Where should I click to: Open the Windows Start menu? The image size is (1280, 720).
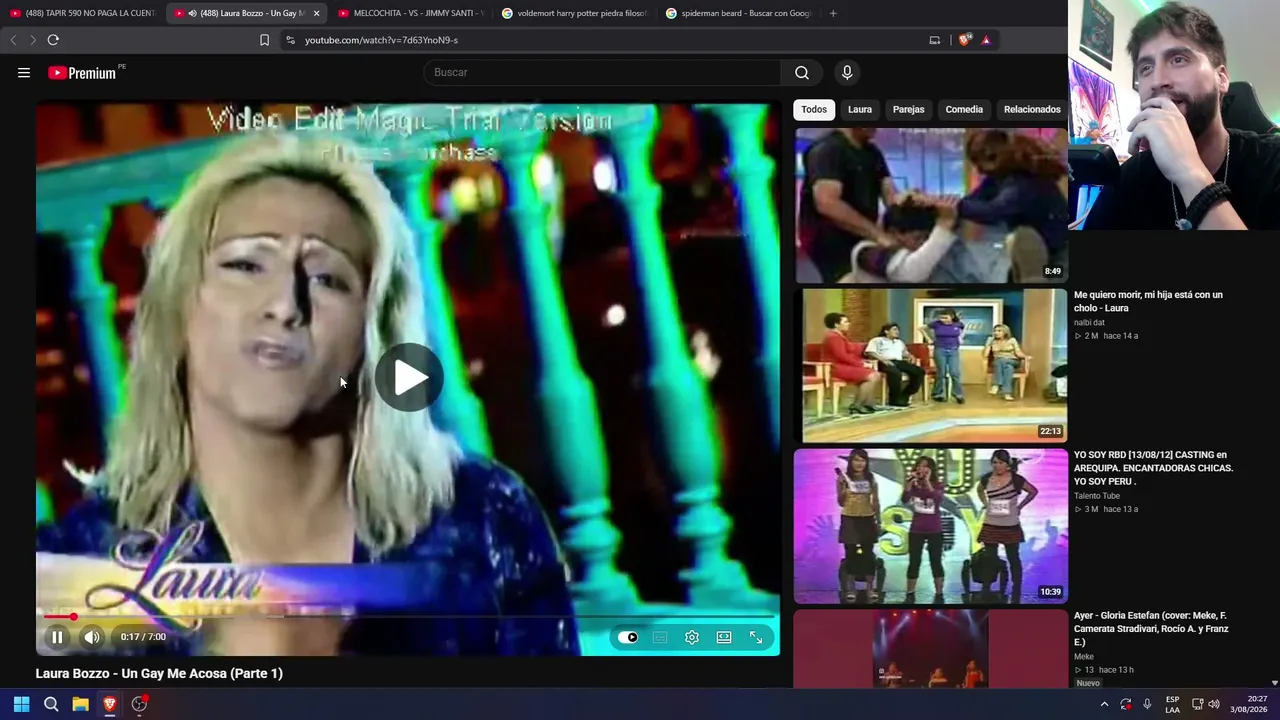(x=21, y=704)
